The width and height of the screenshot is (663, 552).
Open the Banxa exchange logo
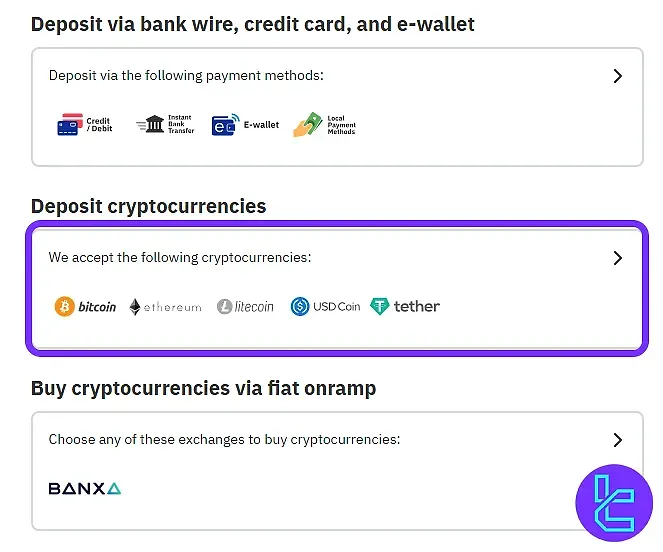click(x=85, y=489)
